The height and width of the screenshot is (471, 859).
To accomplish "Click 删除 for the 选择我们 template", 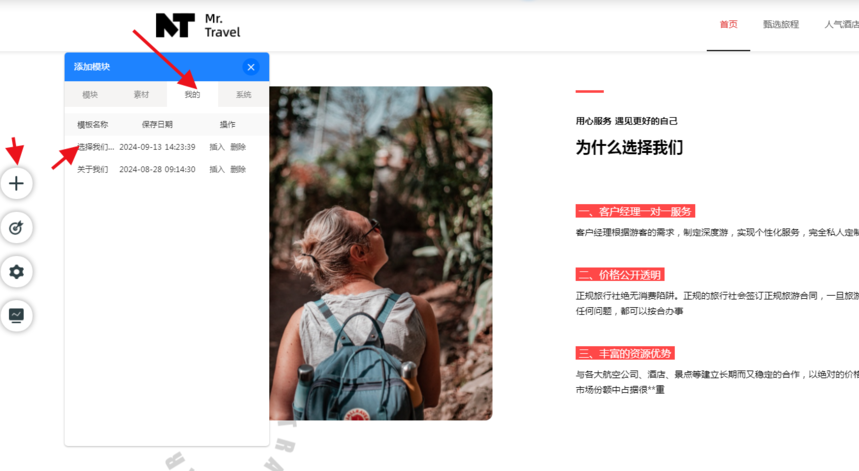I will pyautogui.click(x=238, y=147).
